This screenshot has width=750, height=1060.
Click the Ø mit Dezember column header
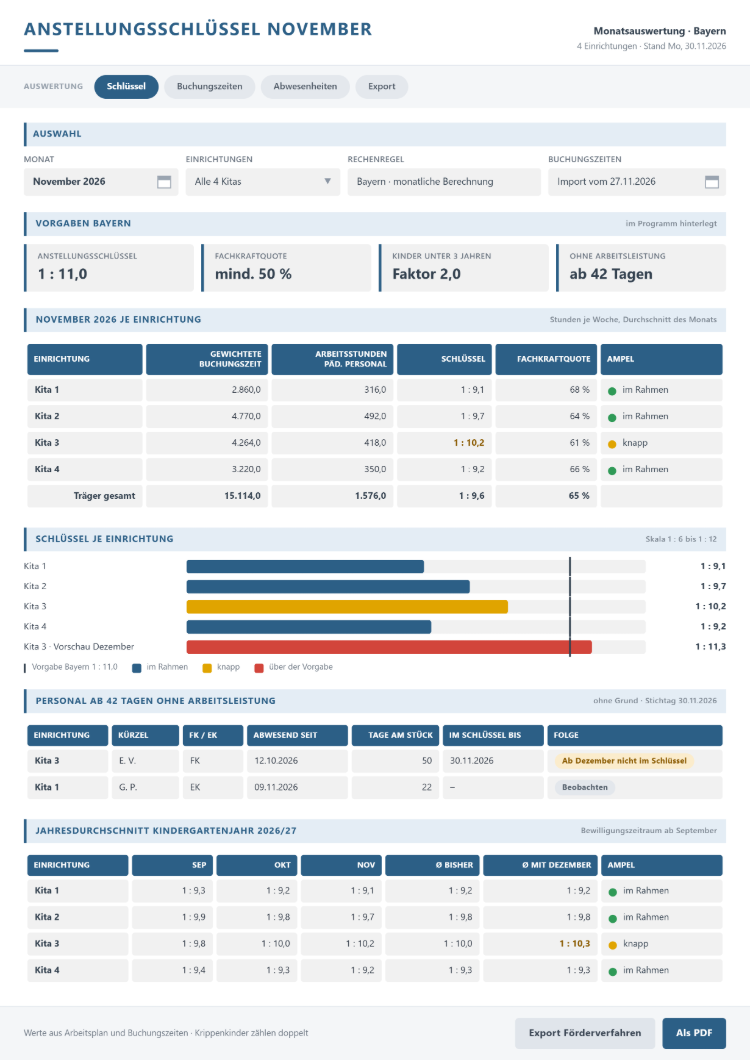pos(540,865)
